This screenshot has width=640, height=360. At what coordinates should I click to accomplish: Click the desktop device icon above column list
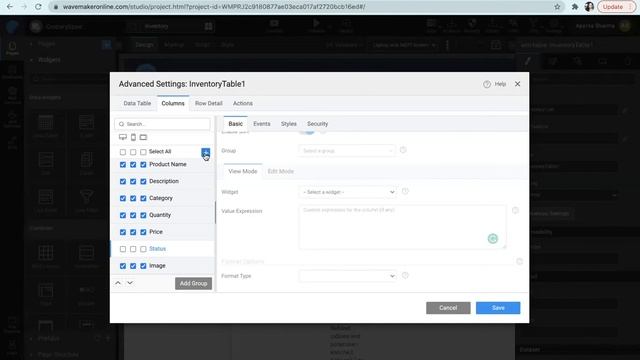point(123,137)
